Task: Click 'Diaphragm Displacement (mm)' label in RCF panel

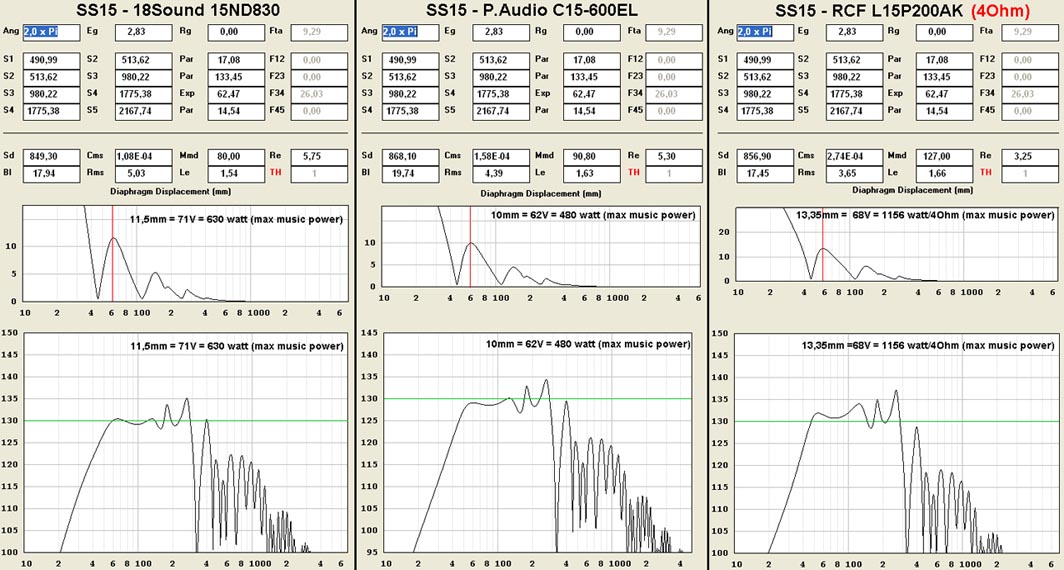Action: coord(913,190)
